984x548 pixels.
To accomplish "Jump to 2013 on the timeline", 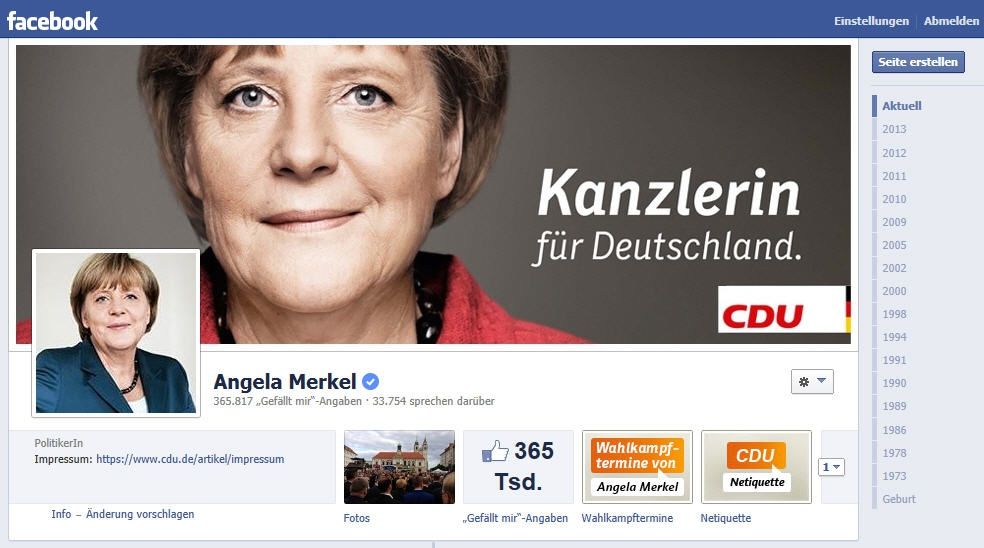I will 894,129.
